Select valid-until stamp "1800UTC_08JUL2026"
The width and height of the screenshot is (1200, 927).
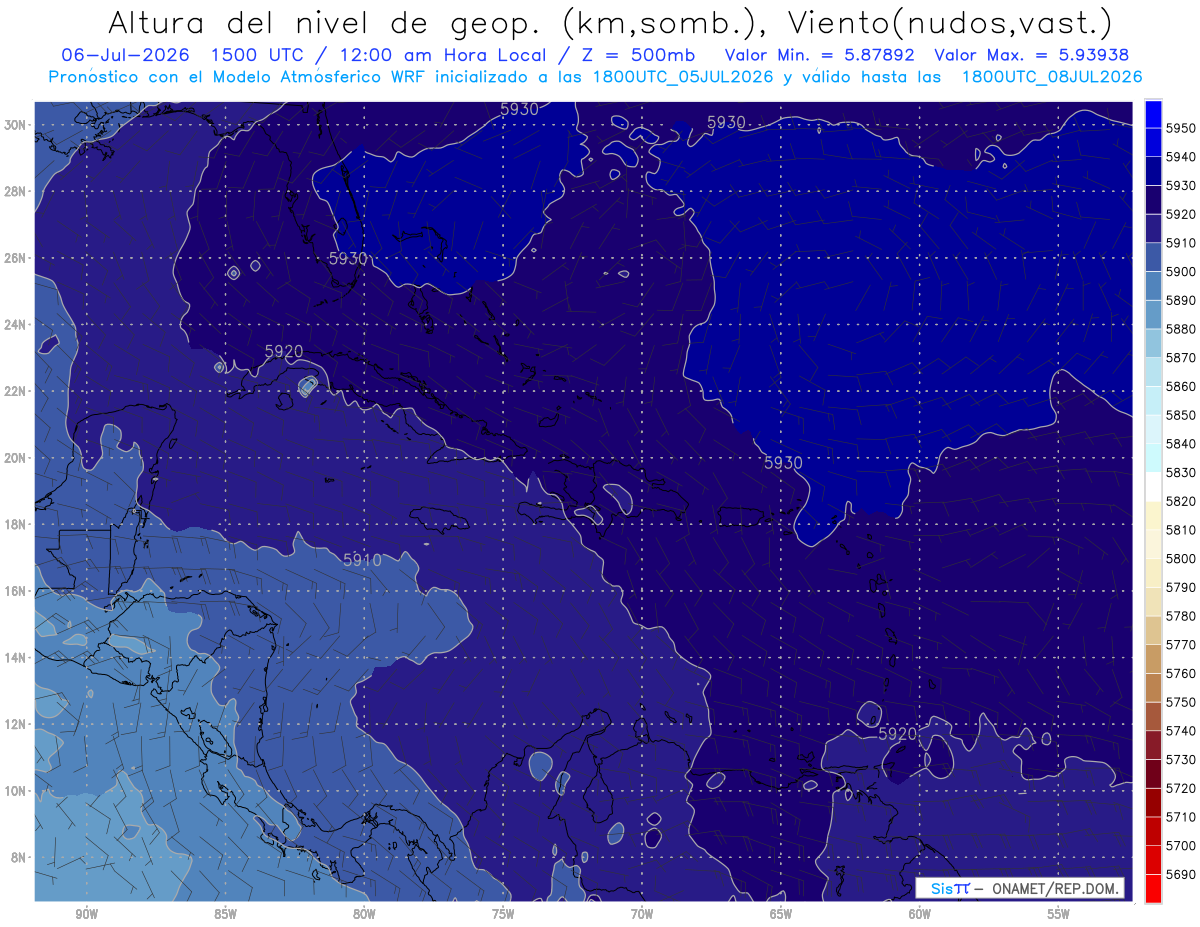click(1052, 76)
